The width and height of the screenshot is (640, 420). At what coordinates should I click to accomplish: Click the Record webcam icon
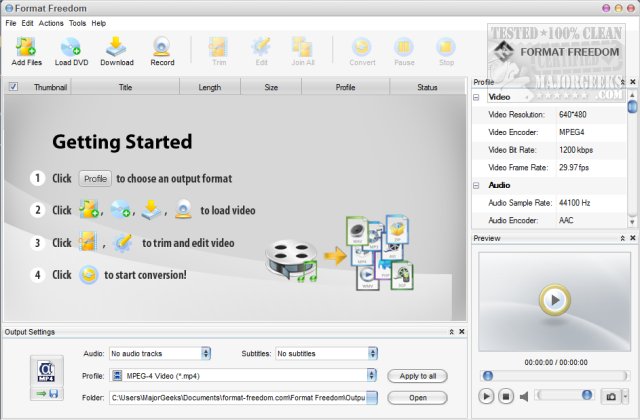point(162,47)
